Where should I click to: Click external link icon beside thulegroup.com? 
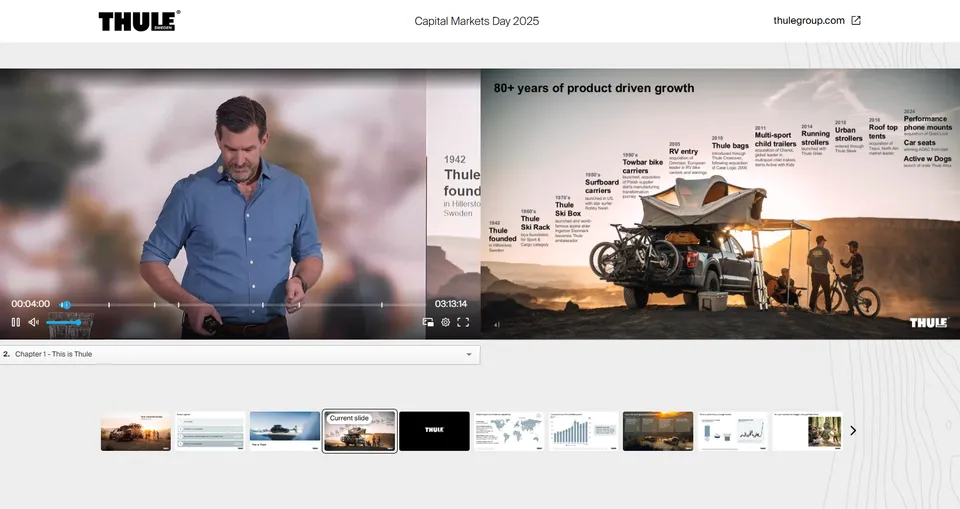(856, 21)
